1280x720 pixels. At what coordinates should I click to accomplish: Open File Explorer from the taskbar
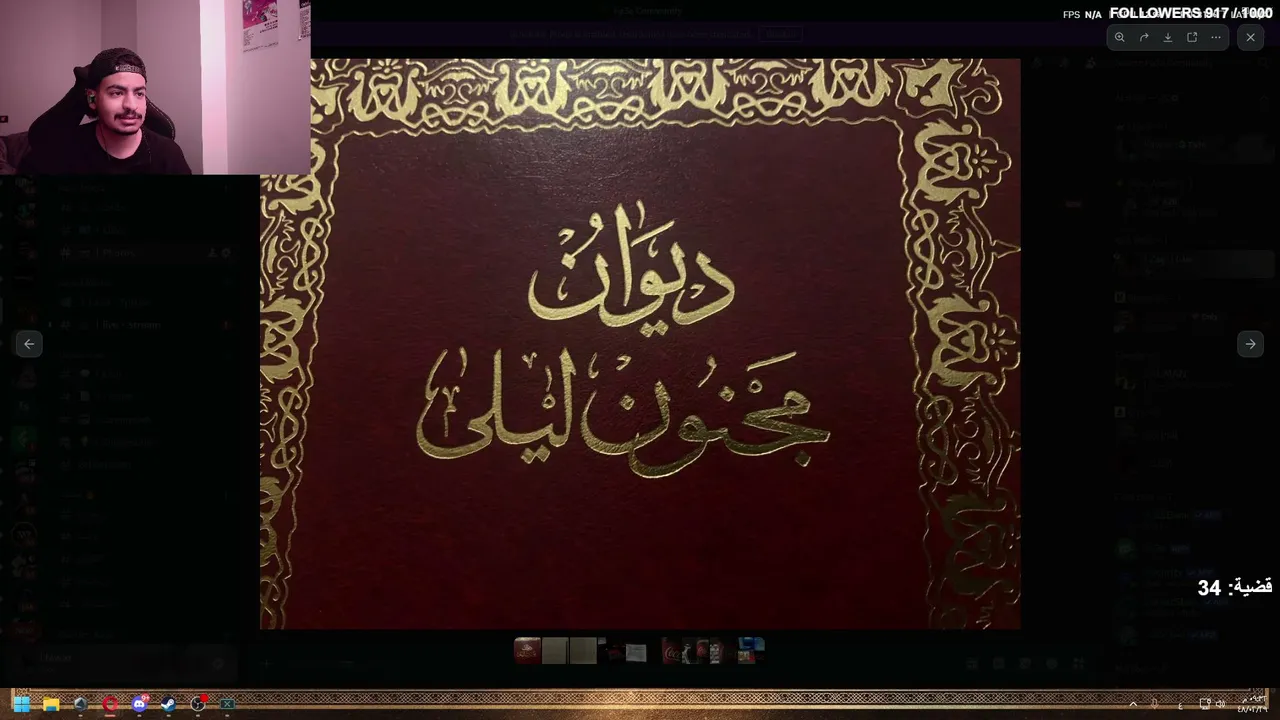pyautogui.click(x=51, y=704)
